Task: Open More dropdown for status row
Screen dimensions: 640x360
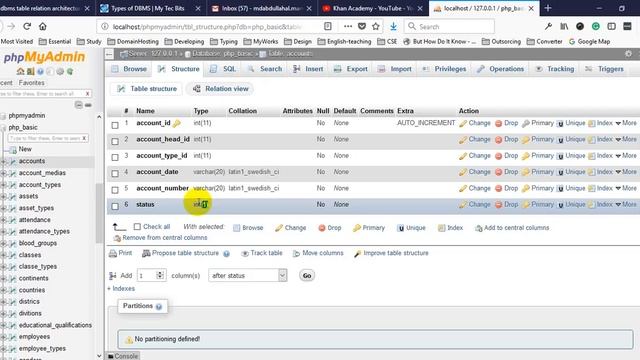Action: click(x=626, y=204)
